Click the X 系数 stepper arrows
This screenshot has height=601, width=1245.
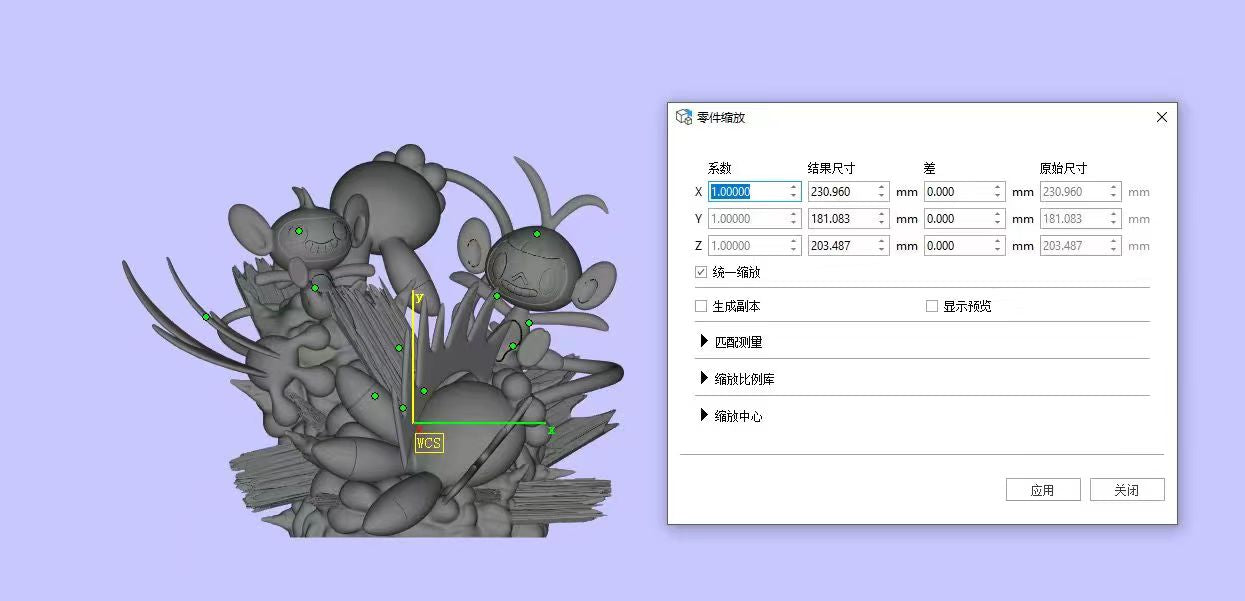pos(794,191)
